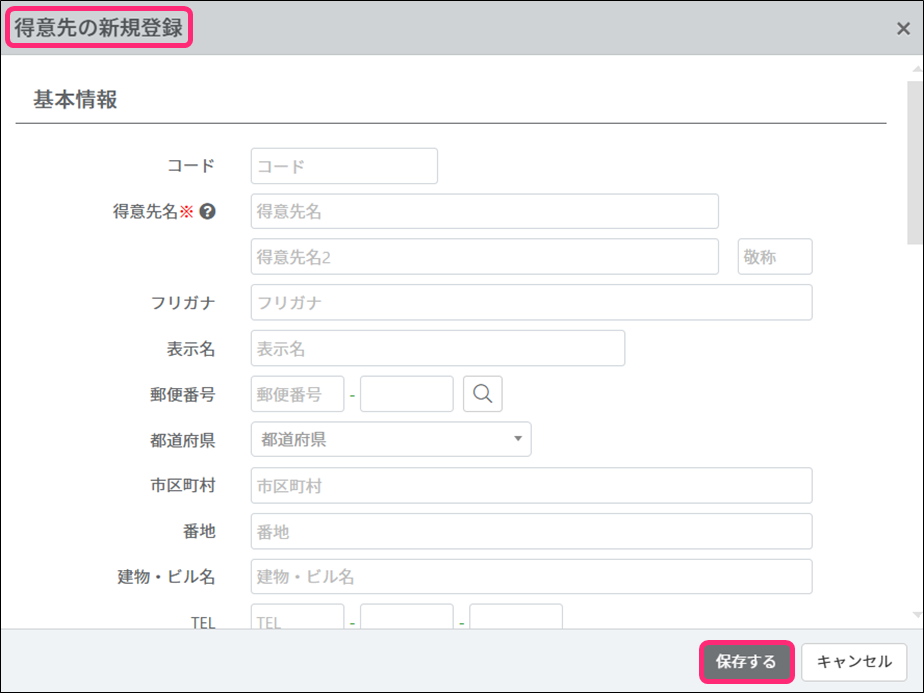
Task: Focus the コード input field
Action: point(344,166)
